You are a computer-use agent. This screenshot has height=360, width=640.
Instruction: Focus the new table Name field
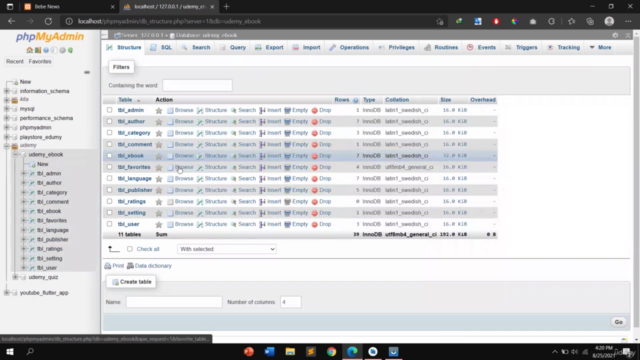(174, 302)
